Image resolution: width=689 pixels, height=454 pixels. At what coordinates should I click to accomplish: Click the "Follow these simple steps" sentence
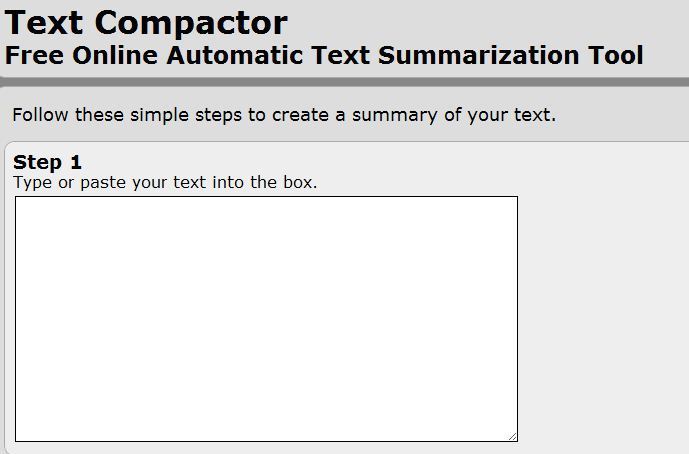pos(284,114)
